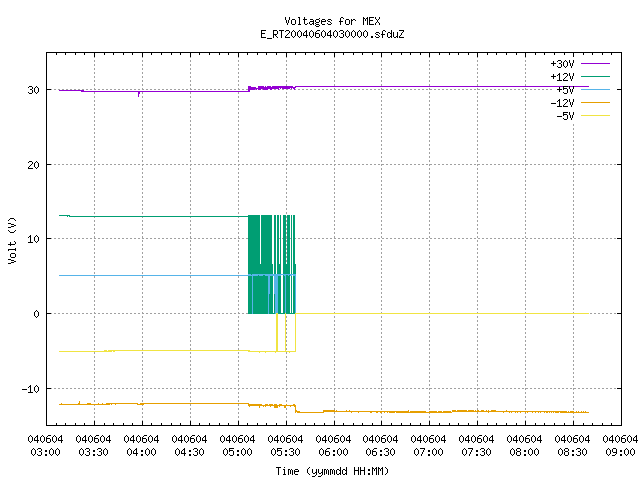Click the -5V legend label
The height and width of the screenshot is (480, 640).
pos(565,116)
